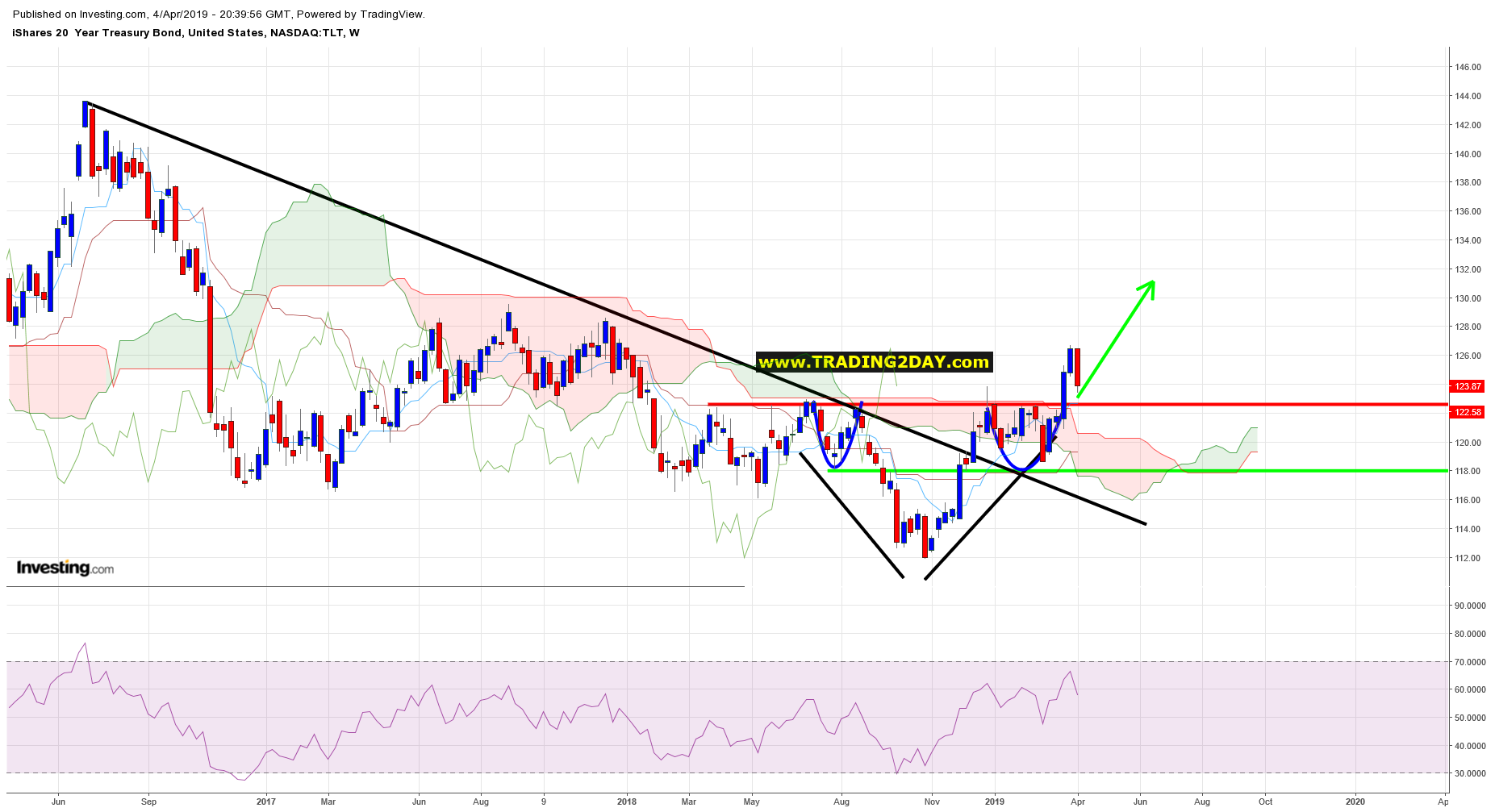Click the 2018 time axis label
This screenshot has height=812, width=1495.
[626, 802]
